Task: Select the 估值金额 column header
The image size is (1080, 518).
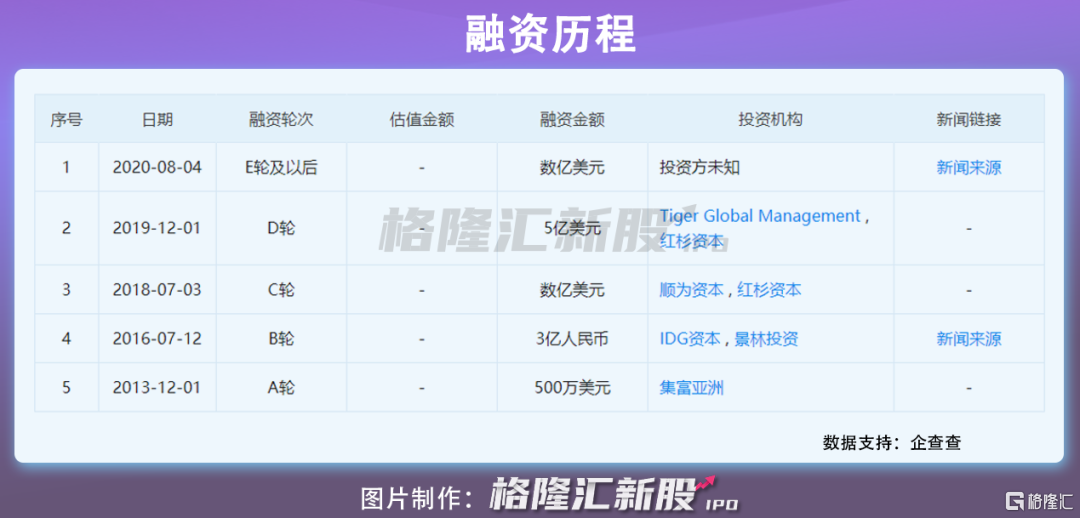Action: [x=421, y=119]
